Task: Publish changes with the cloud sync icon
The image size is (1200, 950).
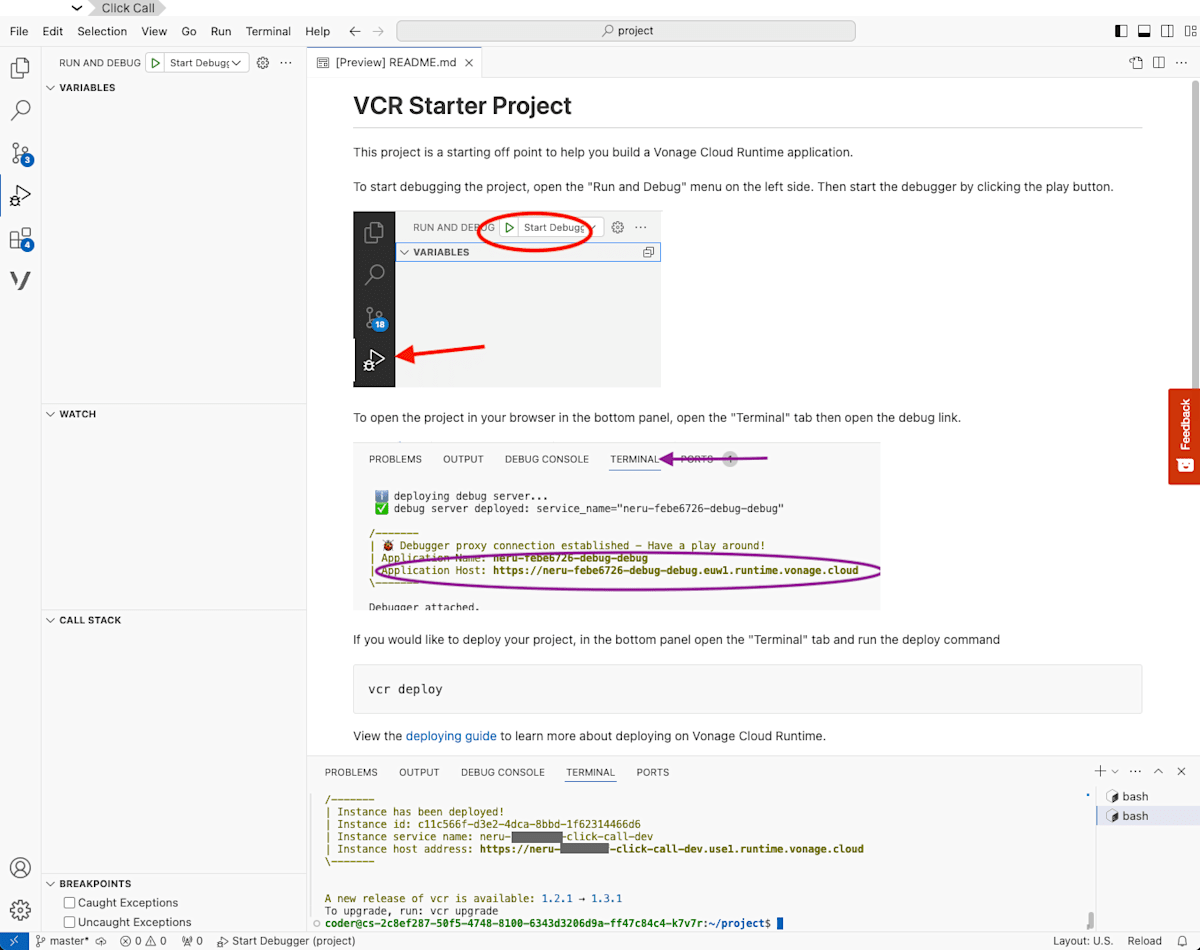Action: click(101, 940)
